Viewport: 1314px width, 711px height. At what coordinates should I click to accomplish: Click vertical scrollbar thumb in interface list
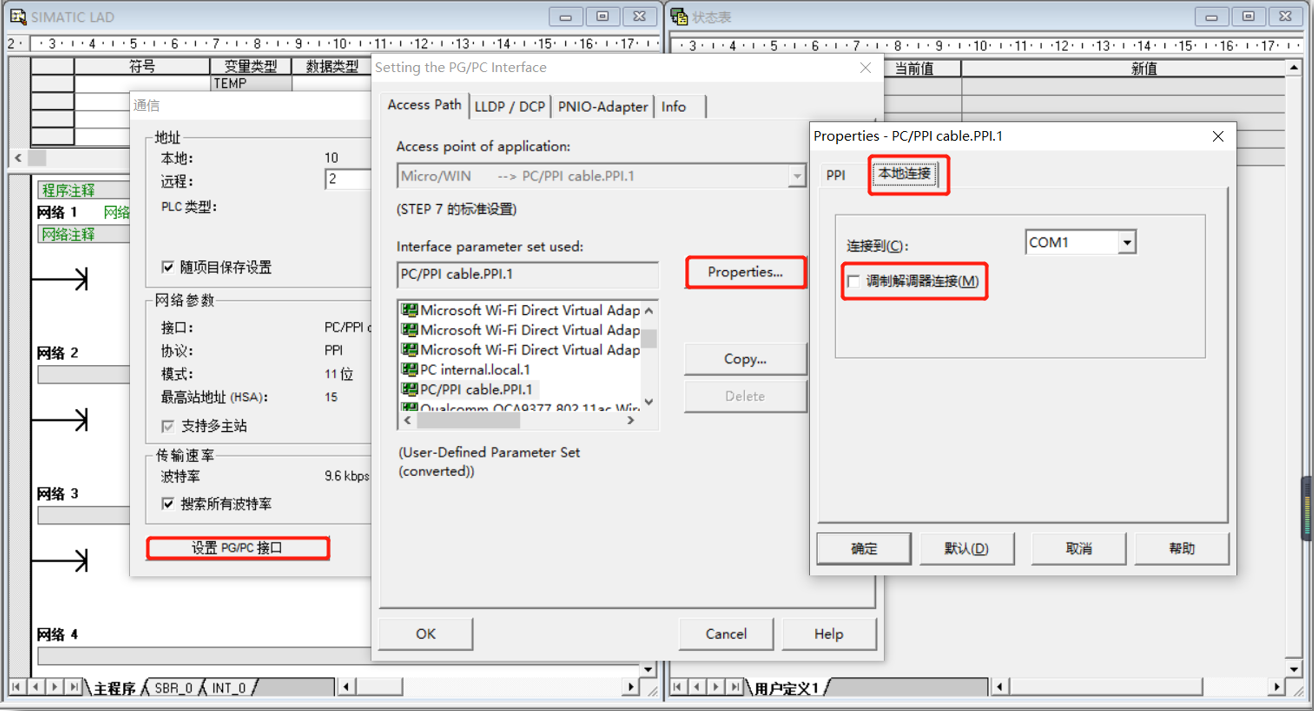click(649, 338)
